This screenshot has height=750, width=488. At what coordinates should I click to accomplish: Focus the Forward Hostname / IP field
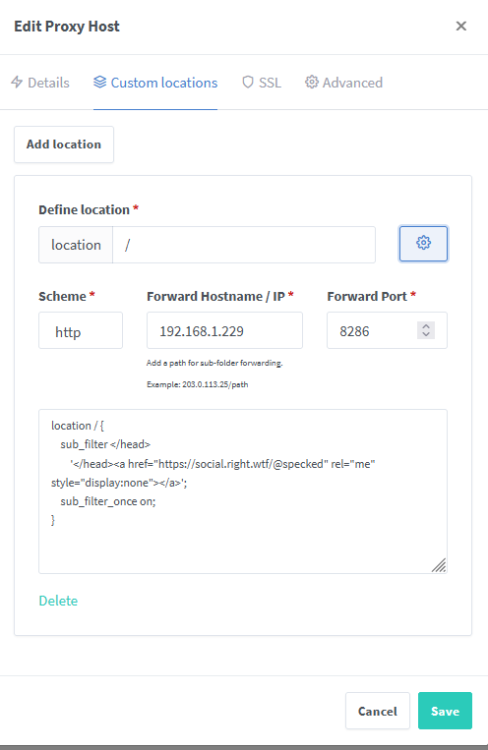(x=224, y=331)
